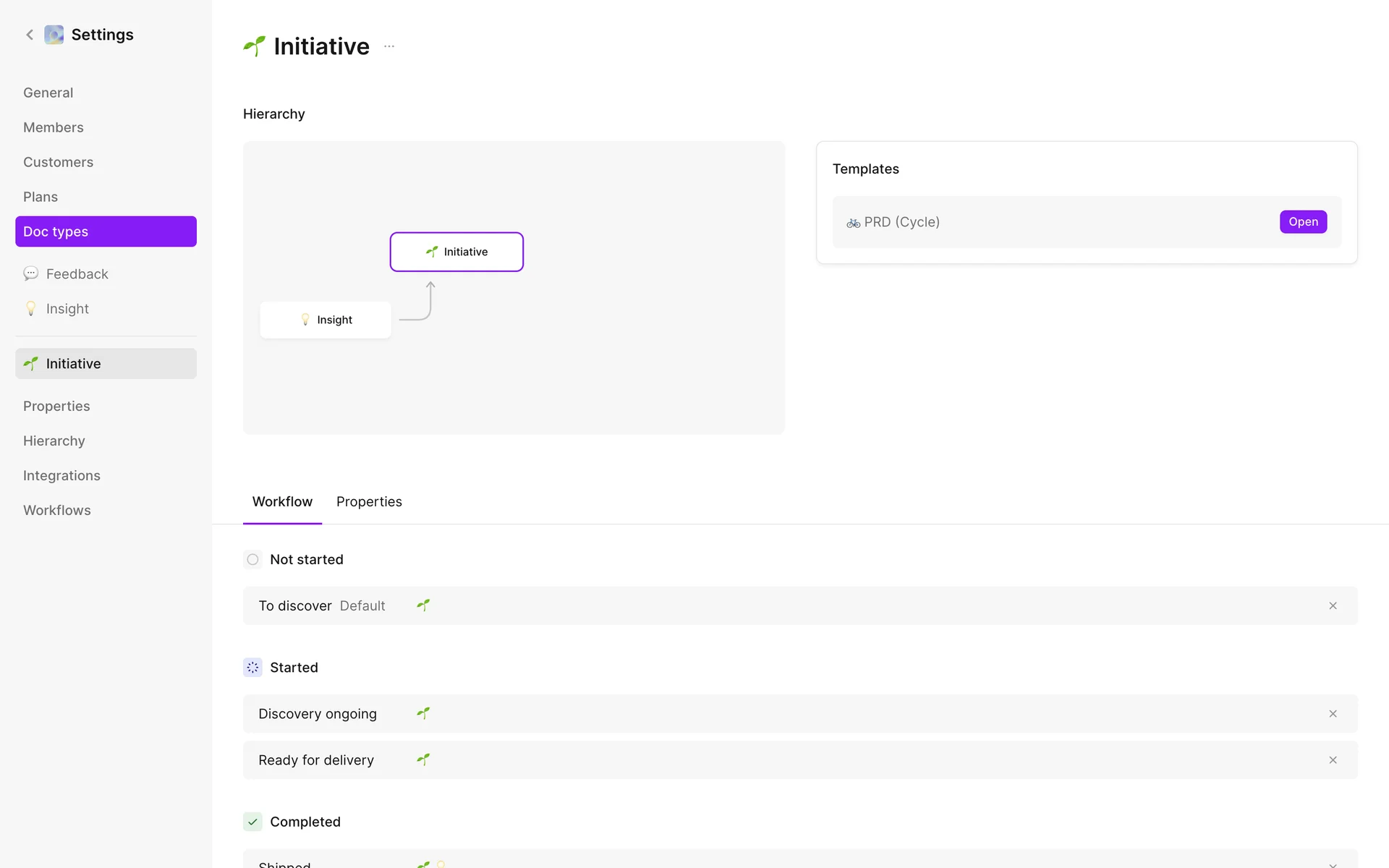The image size is (1389, 868).
Task: Select the Workflow tab
Action: 282,501
